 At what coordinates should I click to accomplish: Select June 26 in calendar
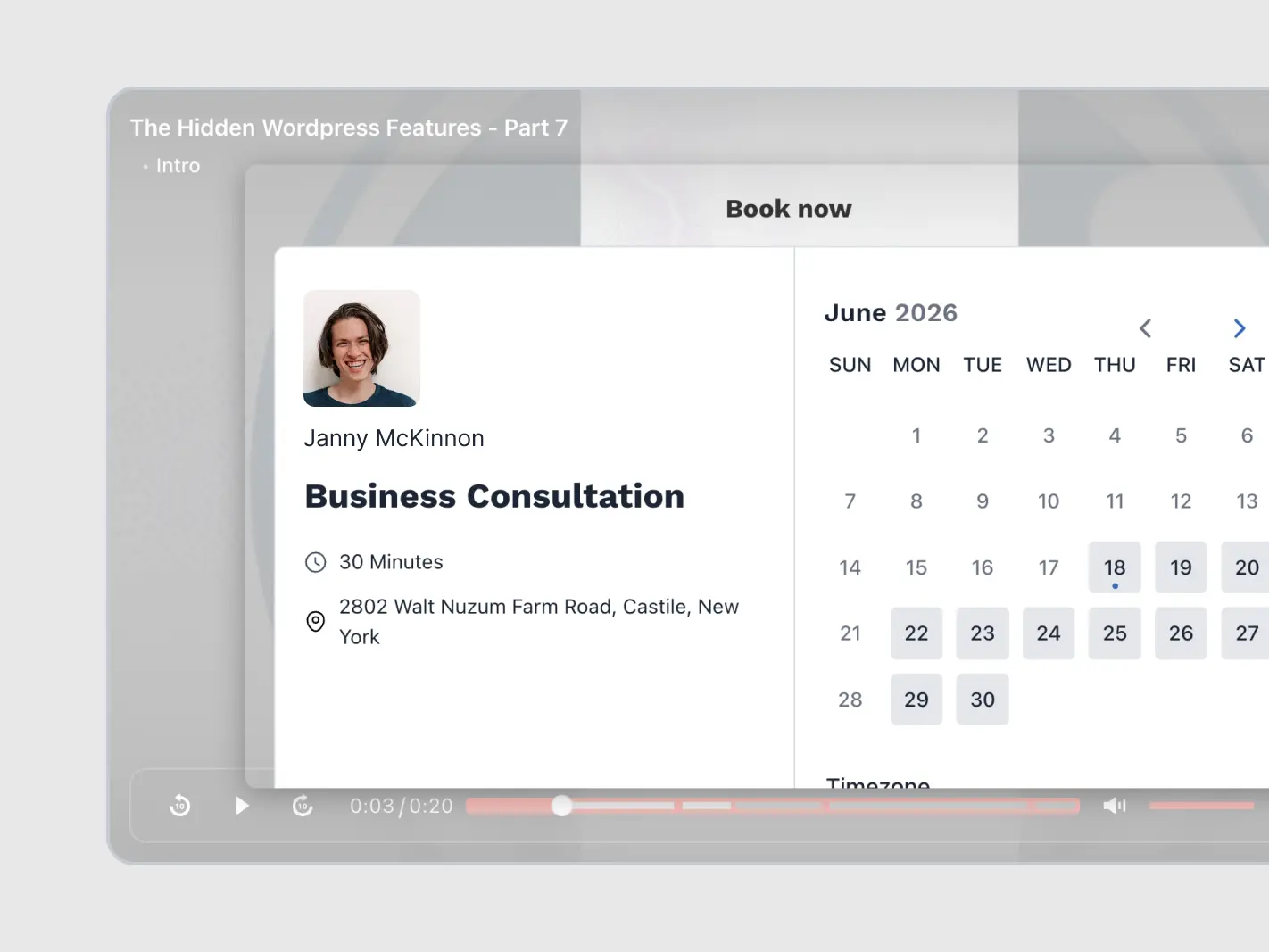tap(1181, 633)
